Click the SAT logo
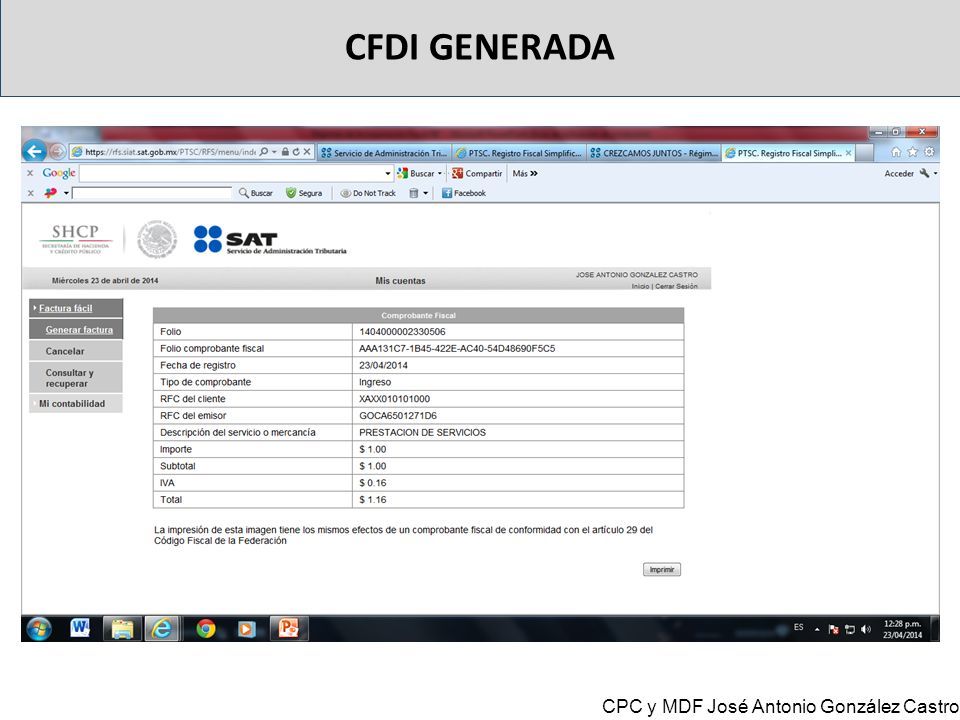Image resolution: width=960 pixels, height=720 pixels. [270, 239]
